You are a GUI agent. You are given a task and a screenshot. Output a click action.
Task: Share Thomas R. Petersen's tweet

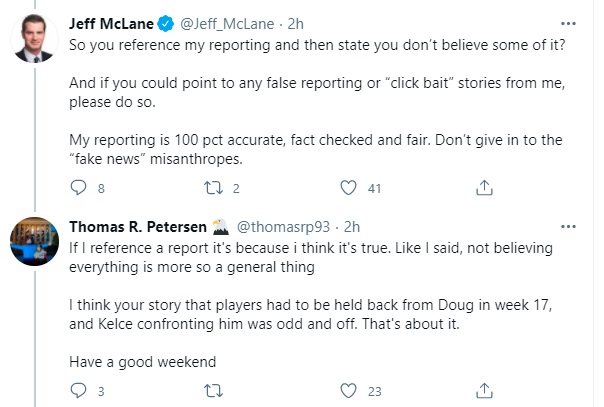coord(483,391)
